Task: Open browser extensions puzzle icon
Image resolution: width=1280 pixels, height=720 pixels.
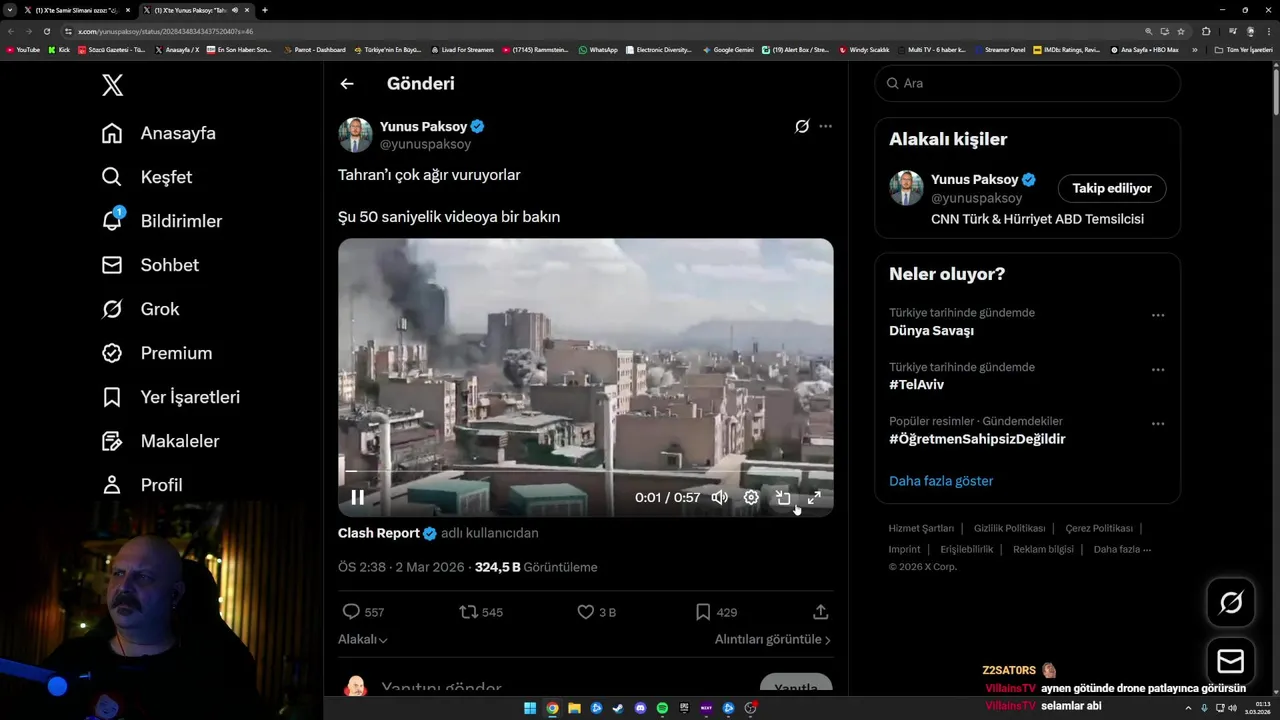Action: [1206, 31]
